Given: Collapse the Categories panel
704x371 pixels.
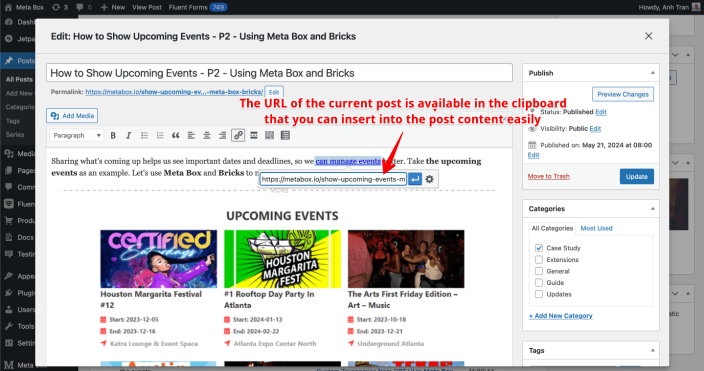Looking at the screenshot, I should pos(652,208).
